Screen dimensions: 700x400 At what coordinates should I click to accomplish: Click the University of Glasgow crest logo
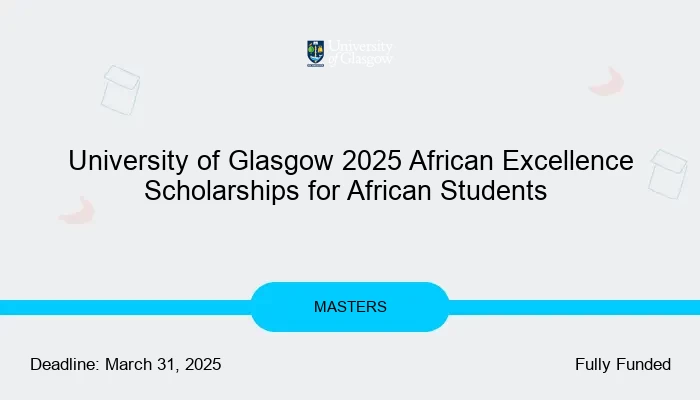315,53
